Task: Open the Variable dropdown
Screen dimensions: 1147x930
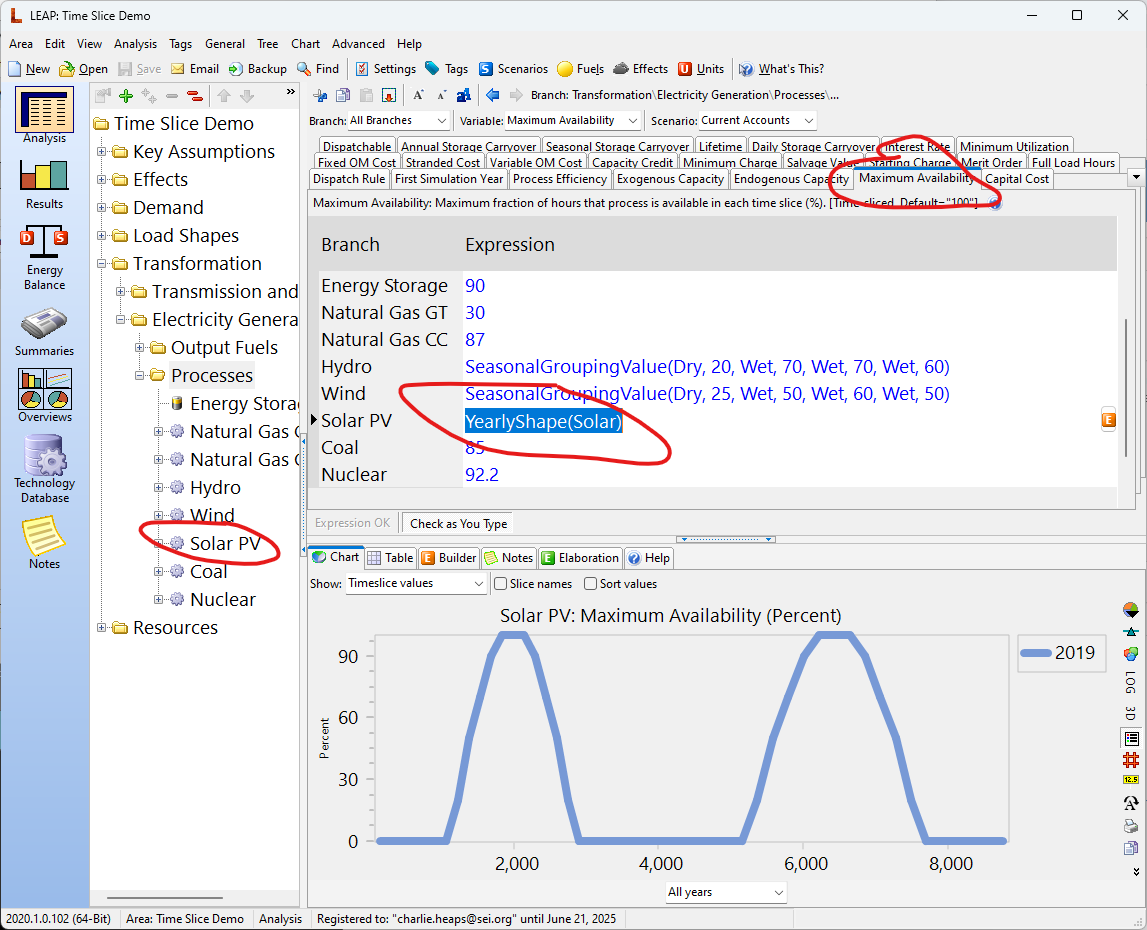Action: point(573,120)
